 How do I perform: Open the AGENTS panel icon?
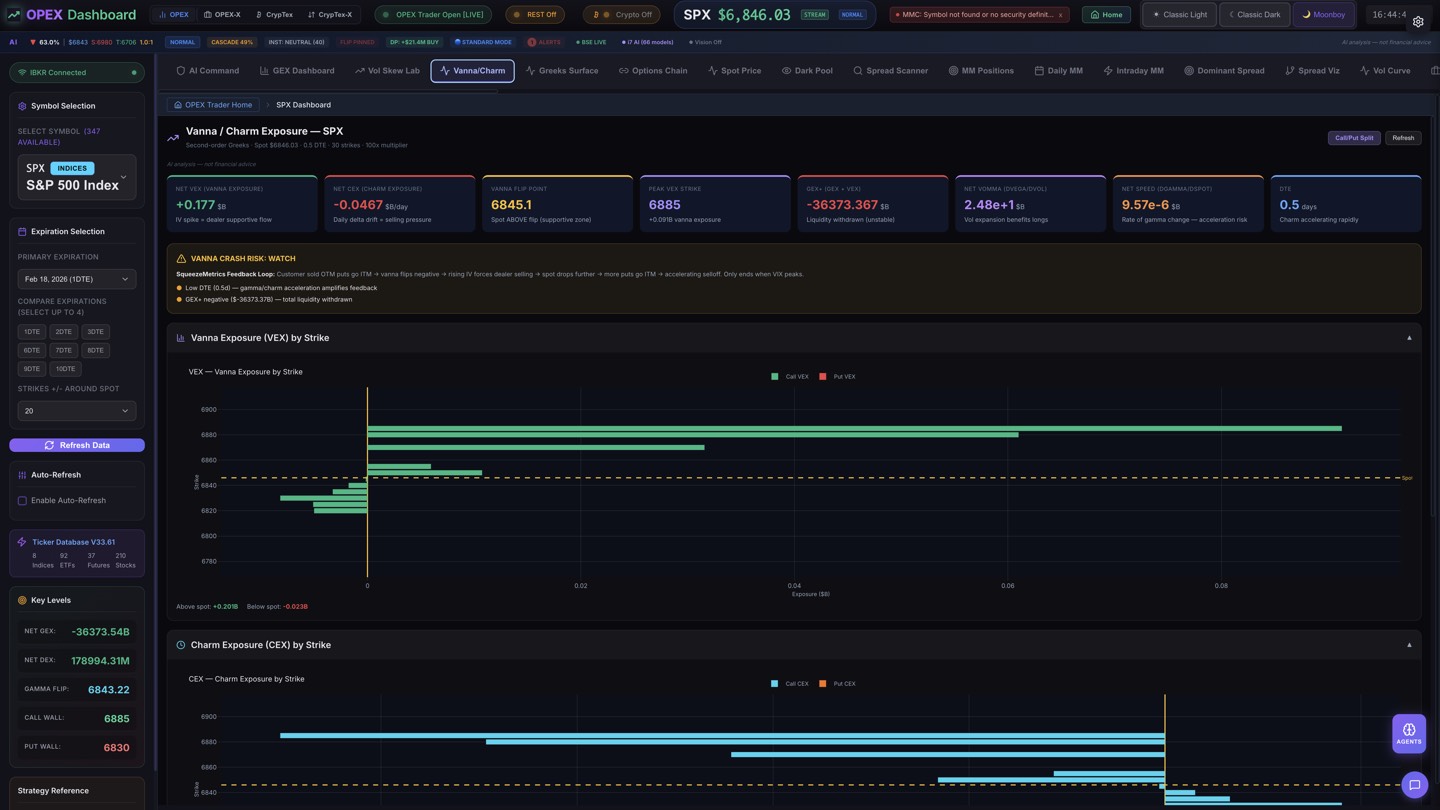1408,733
